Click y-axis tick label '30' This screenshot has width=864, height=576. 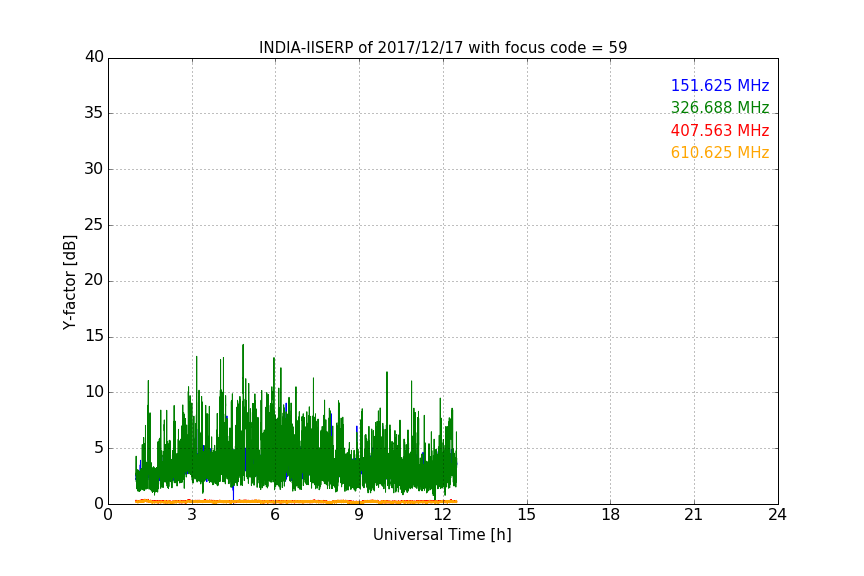click(94, 169)
